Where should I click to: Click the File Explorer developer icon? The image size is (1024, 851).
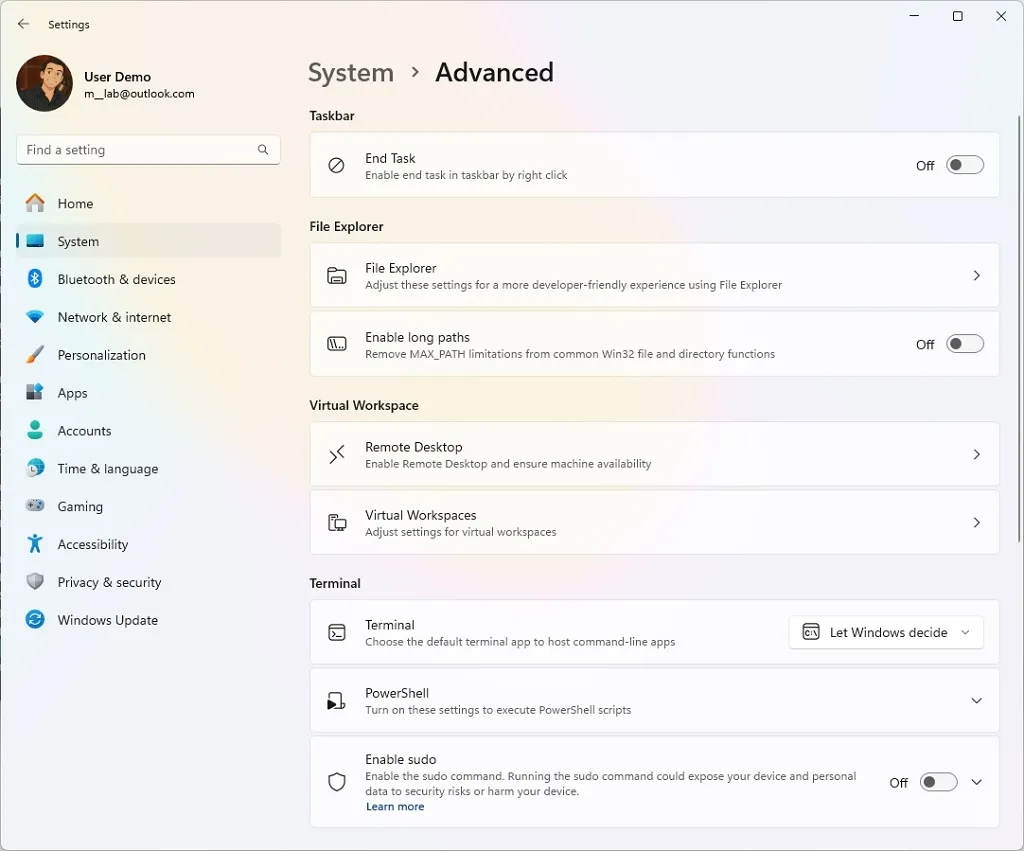(336, 275)
